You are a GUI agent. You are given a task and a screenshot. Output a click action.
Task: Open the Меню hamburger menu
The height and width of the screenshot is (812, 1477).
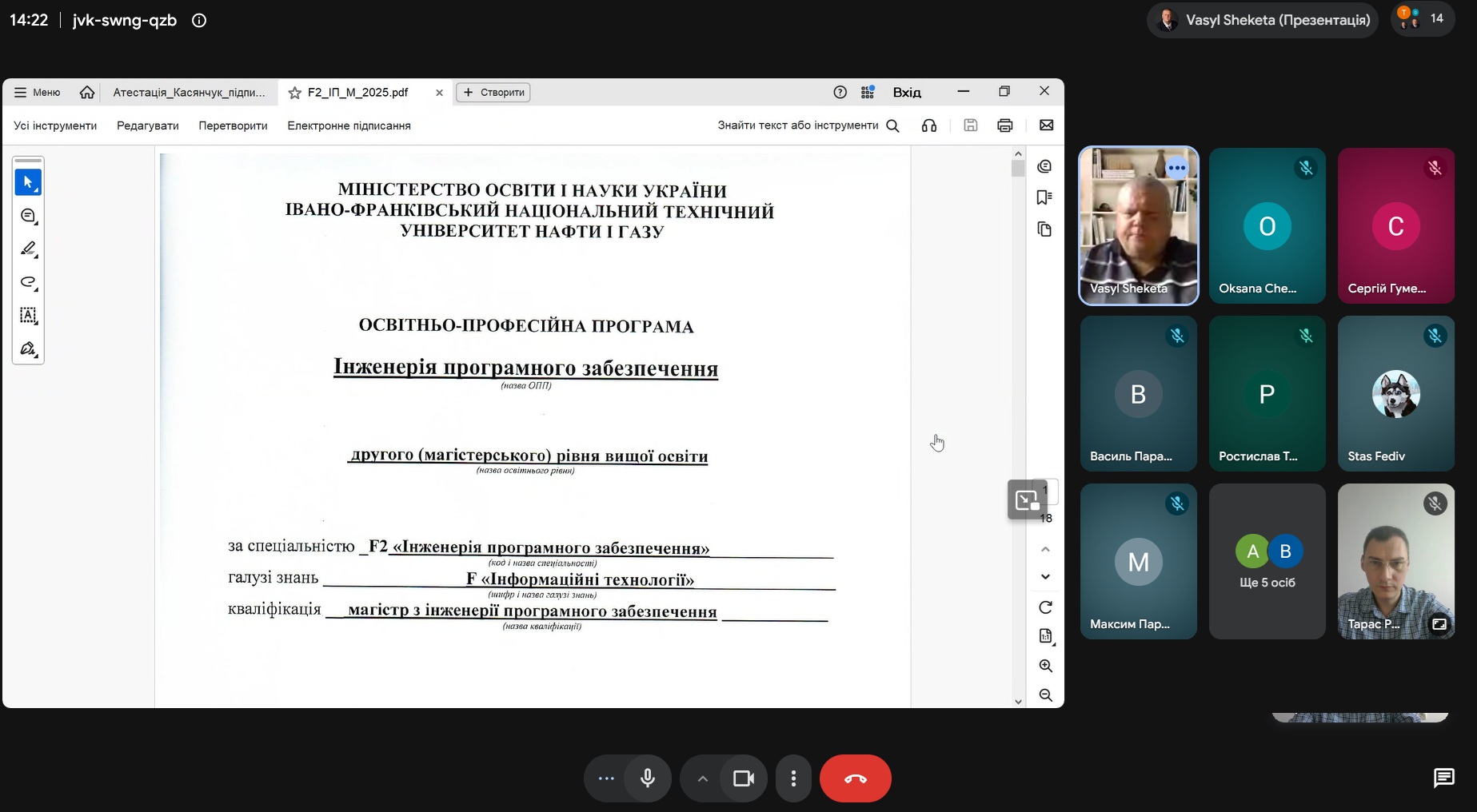(37, 93)
